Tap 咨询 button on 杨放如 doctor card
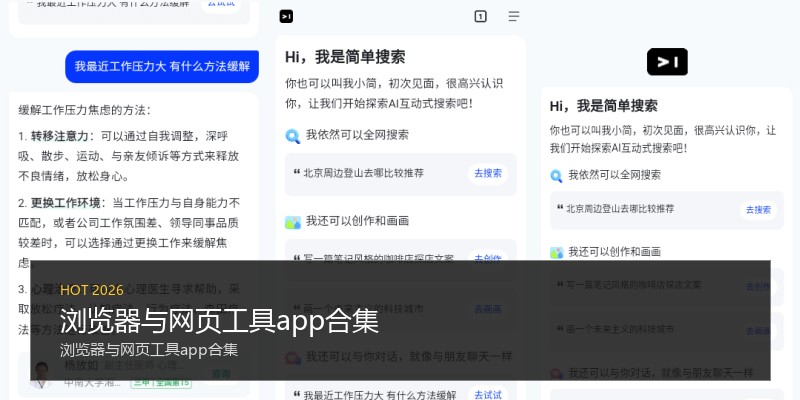This screenshot has width=800, height=400. 221,374
